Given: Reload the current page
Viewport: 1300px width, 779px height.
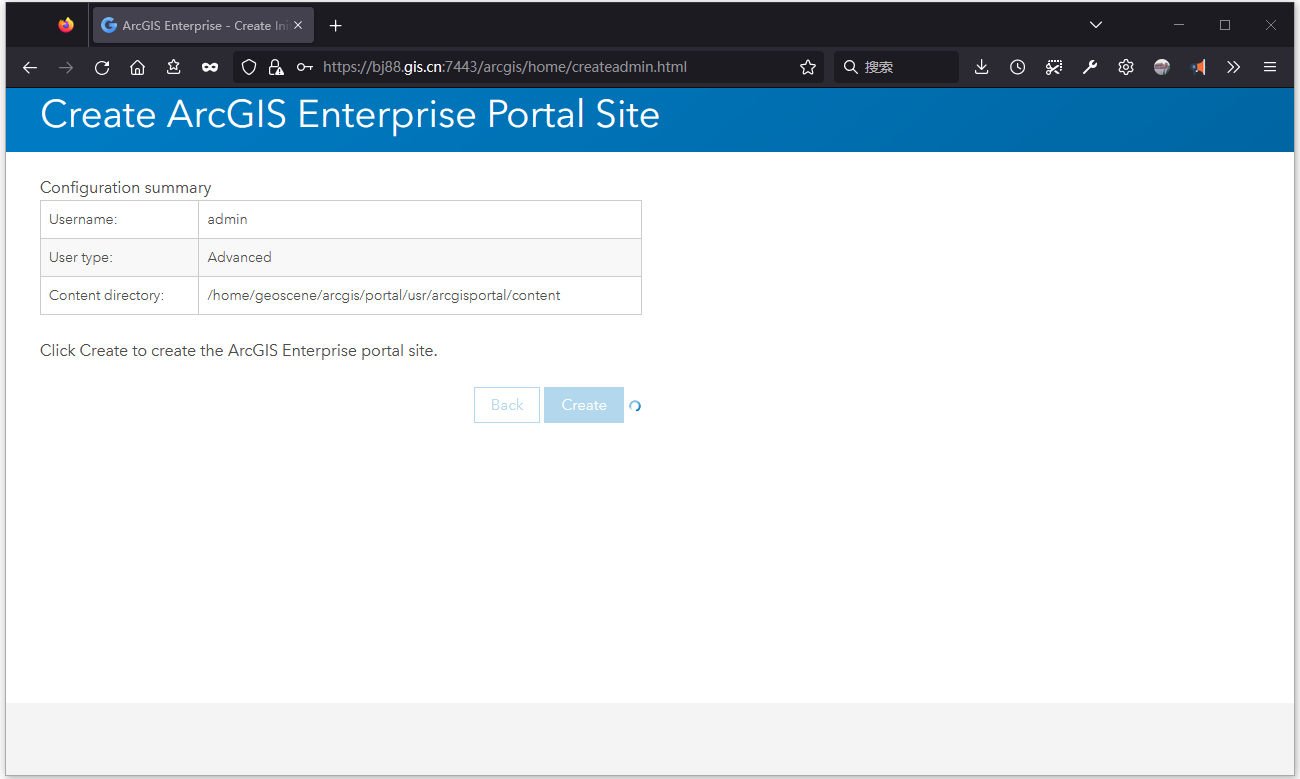Looking at the screenshot, I should coord(102,67).
